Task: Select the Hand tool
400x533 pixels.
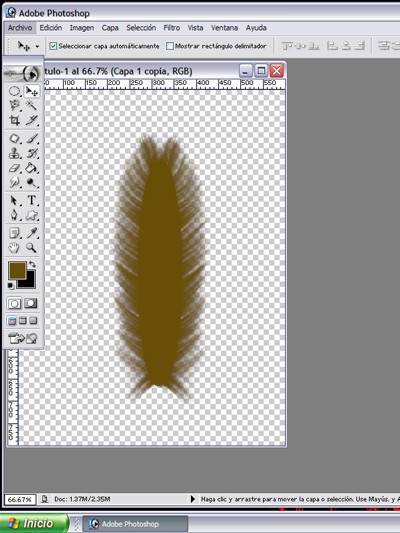Action: point(14,248)
